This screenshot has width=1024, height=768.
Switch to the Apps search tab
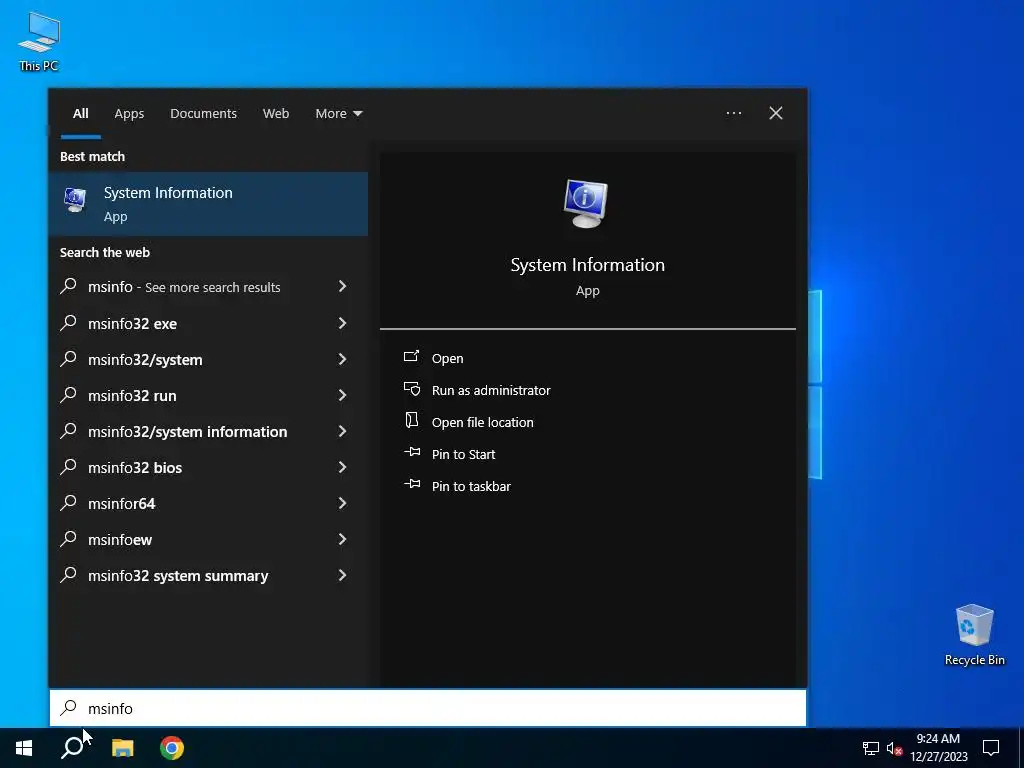129,114
